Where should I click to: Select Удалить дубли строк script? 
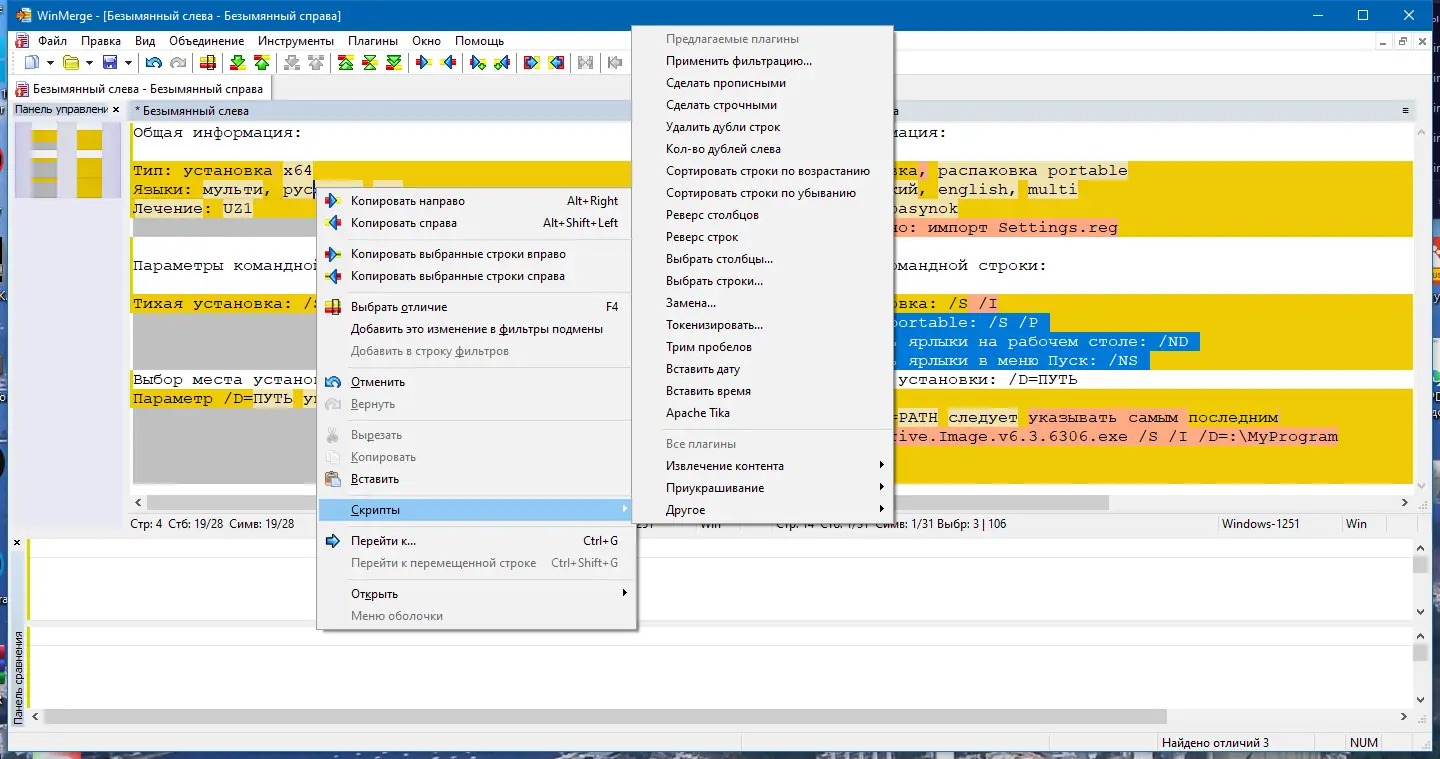pos(763,127)
